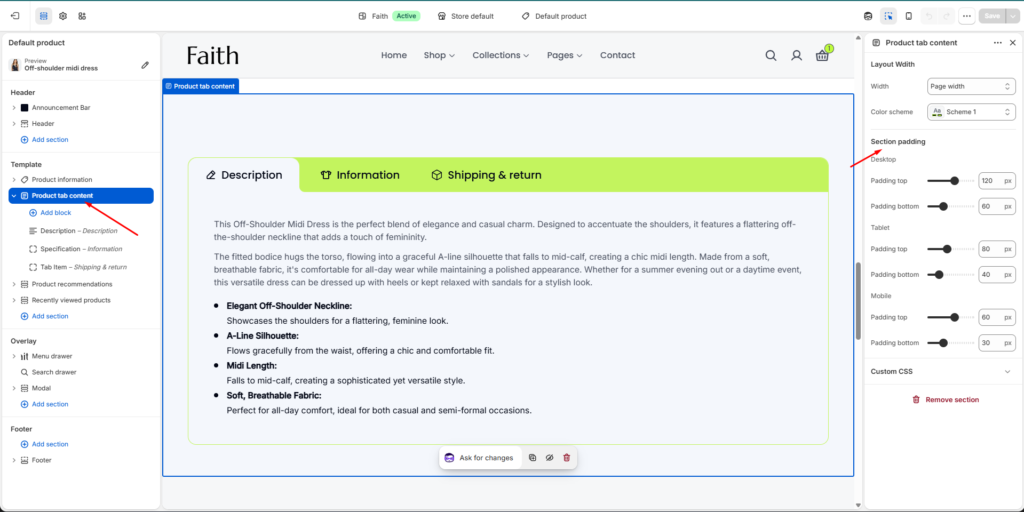Viewport: 1024px width, 512px height.
Task: Collapse the Product tab content section
Action: 14,196
